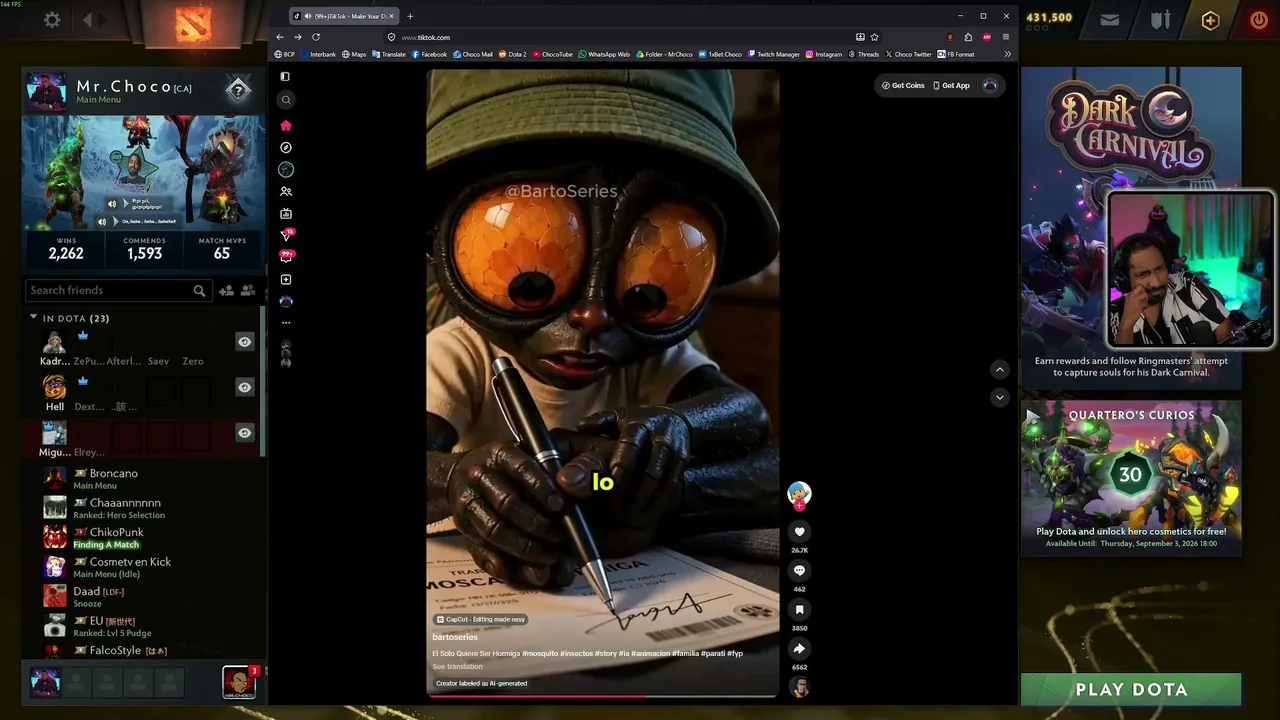Viewport: 1280px width, 720px height.
Task: Open TikTok More options ellipsis
Action: [x=286, y=323]
